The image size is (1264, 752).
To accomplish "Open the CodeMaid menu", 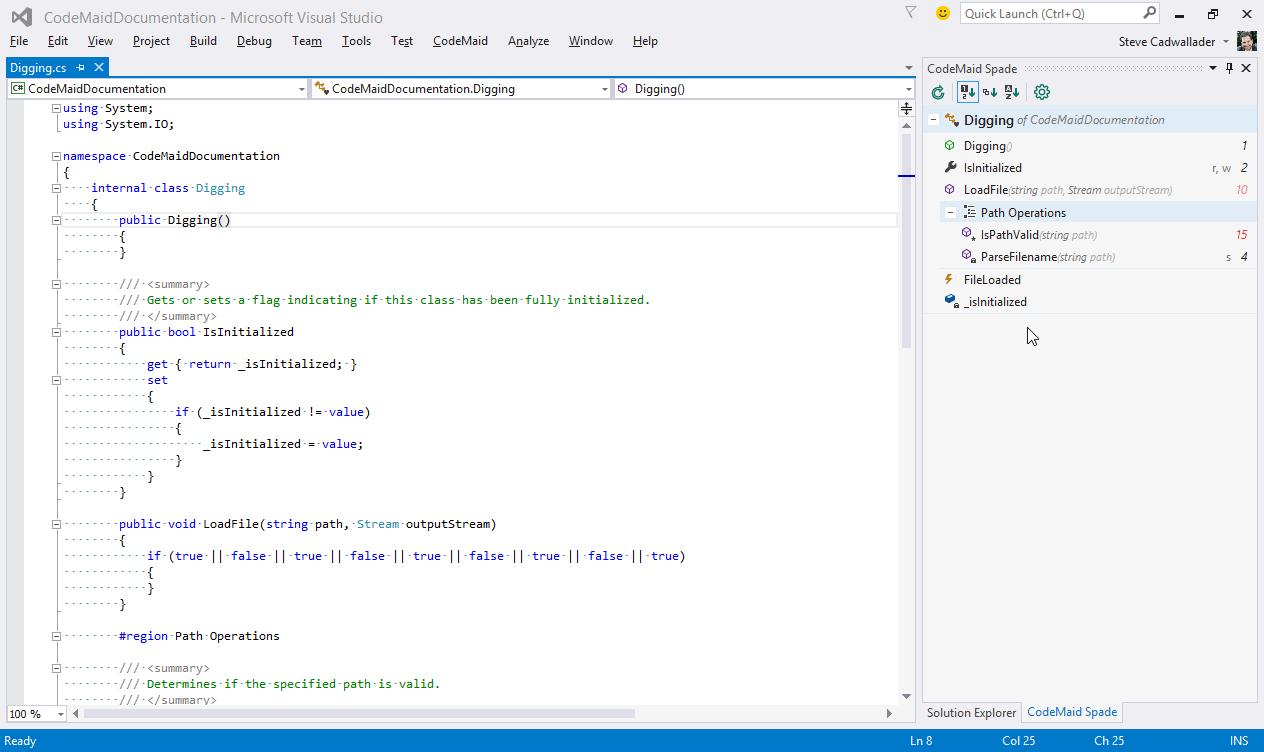I will tap(460, 41).
